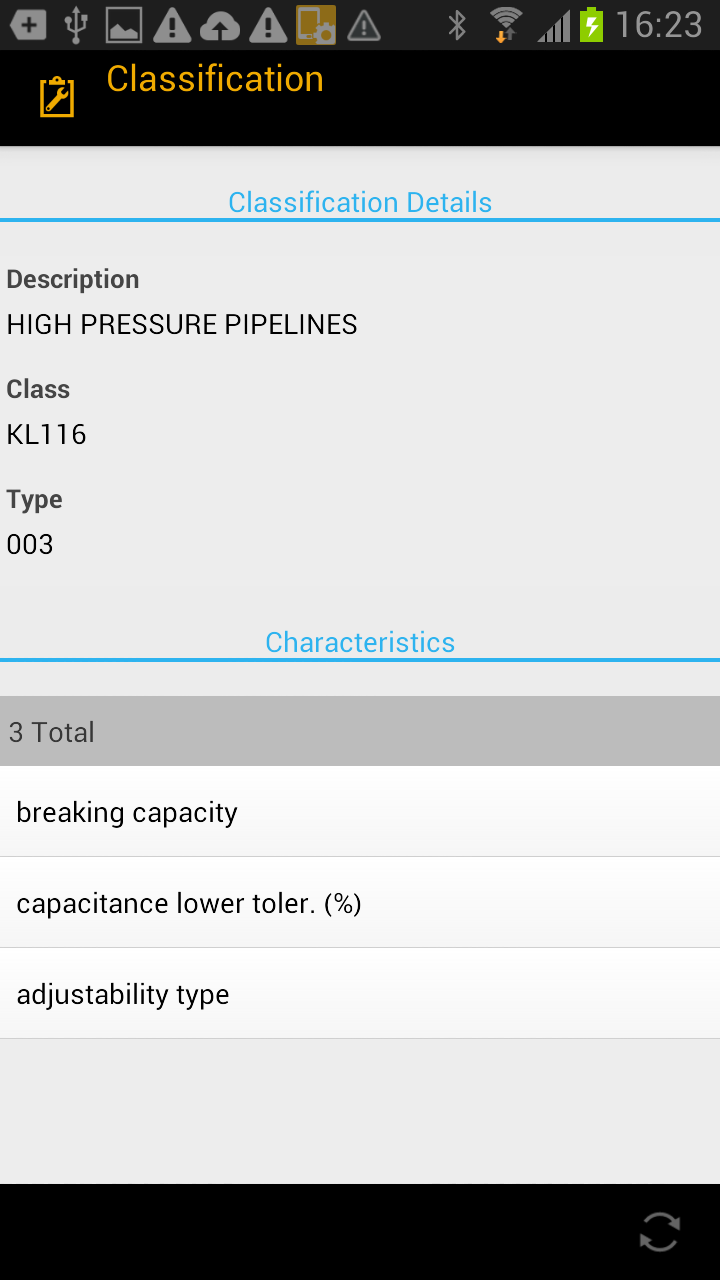Tap the screenshot capture notification icon
The image size is (720, 1280).
click(x=316, y=25)
